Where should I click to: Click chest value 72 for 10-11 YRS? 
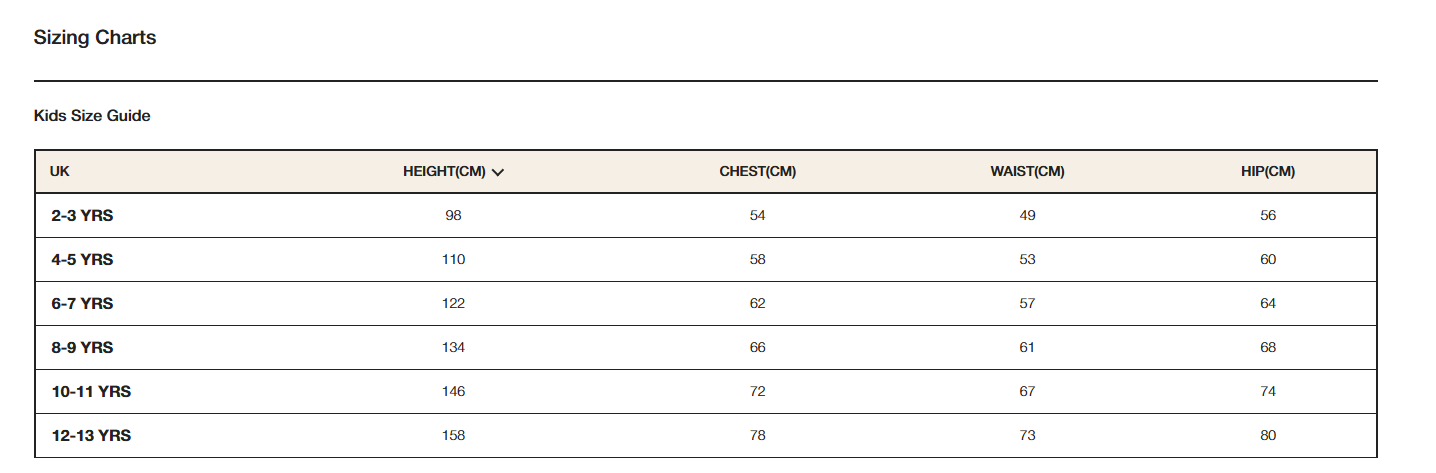tap(758, 392)
